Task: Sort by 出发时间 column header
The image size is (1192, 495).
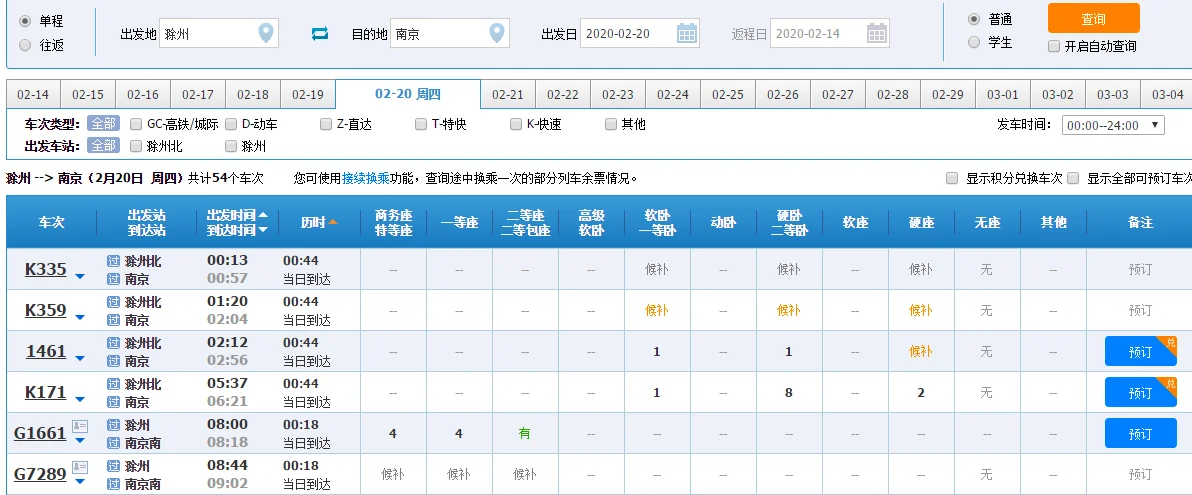Action: [237, 215]
